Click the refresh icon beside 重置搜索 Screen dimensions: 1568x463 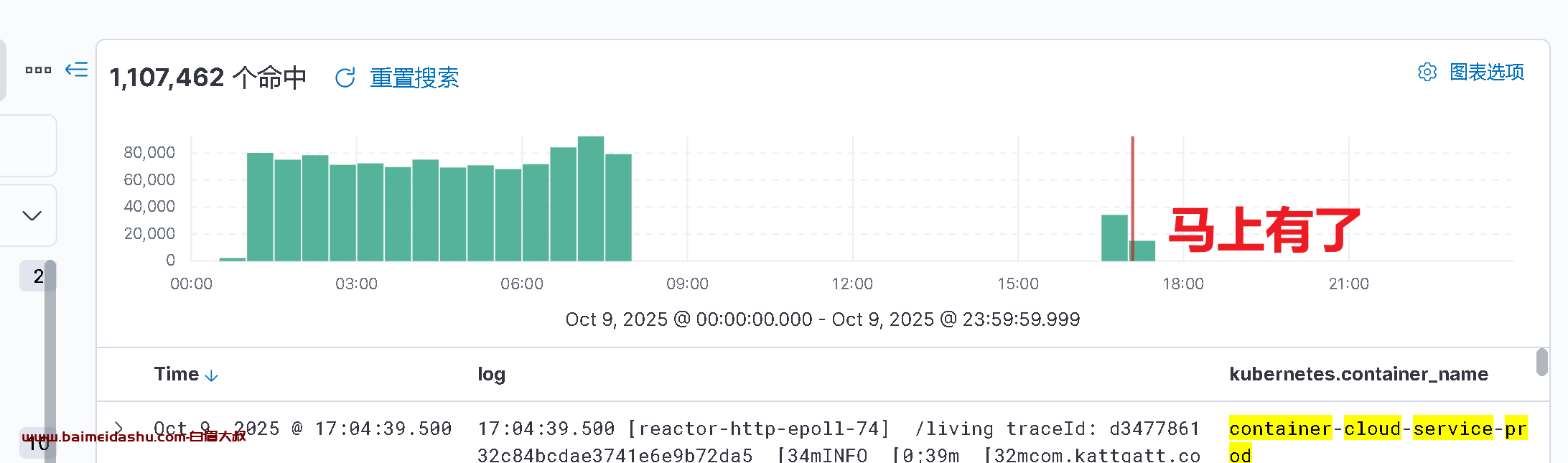click(345, 78)
